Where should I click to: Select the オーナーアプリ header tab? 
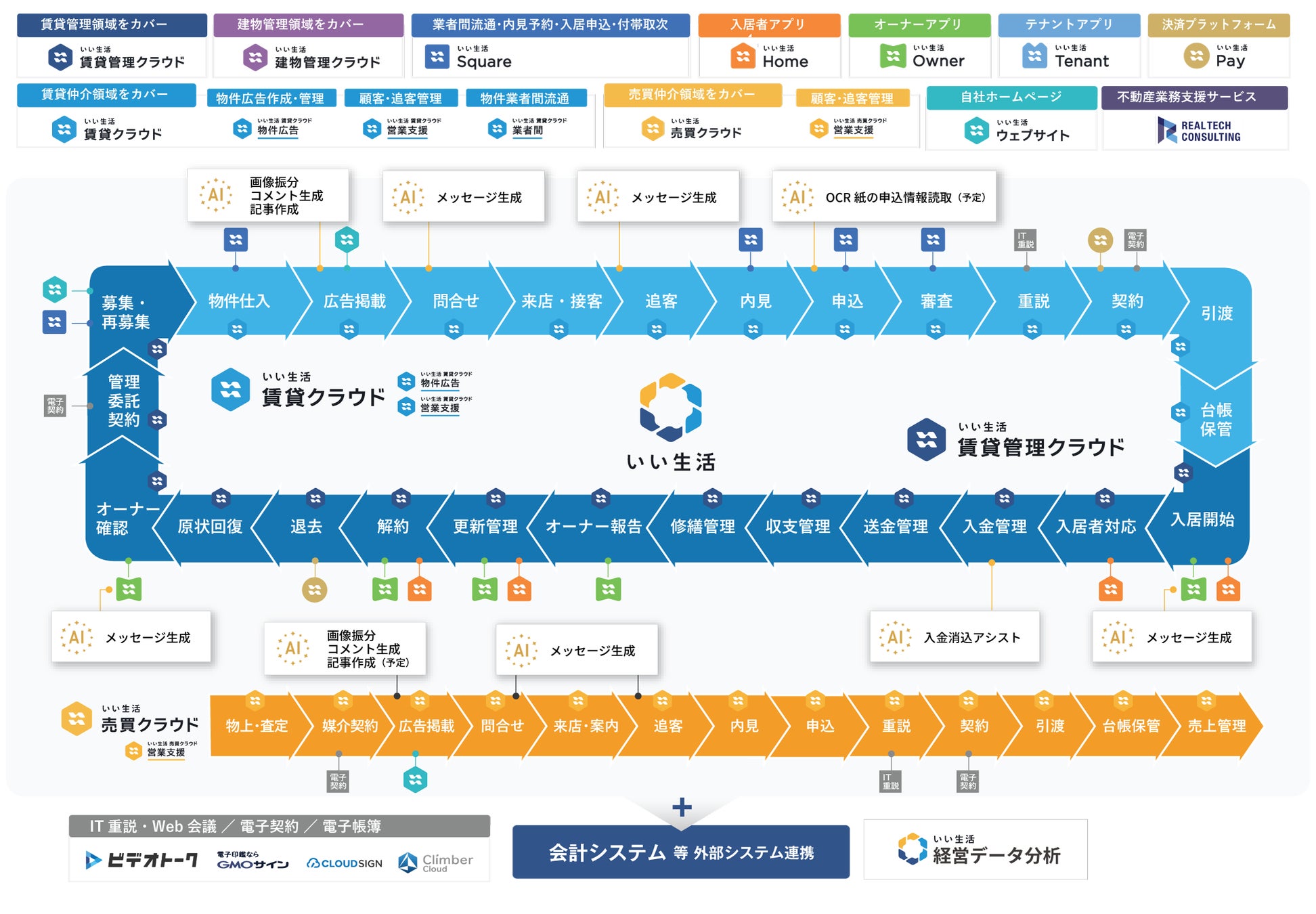[919, 25]
